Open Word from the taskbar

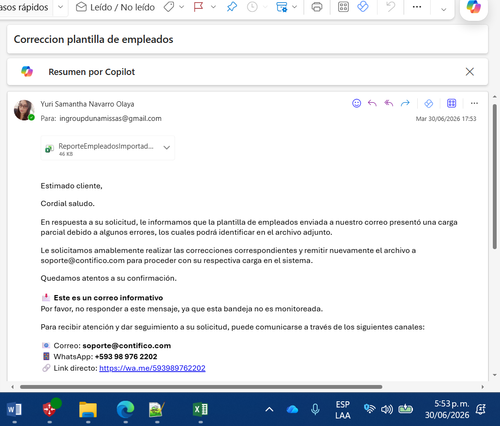pos(14,409)
